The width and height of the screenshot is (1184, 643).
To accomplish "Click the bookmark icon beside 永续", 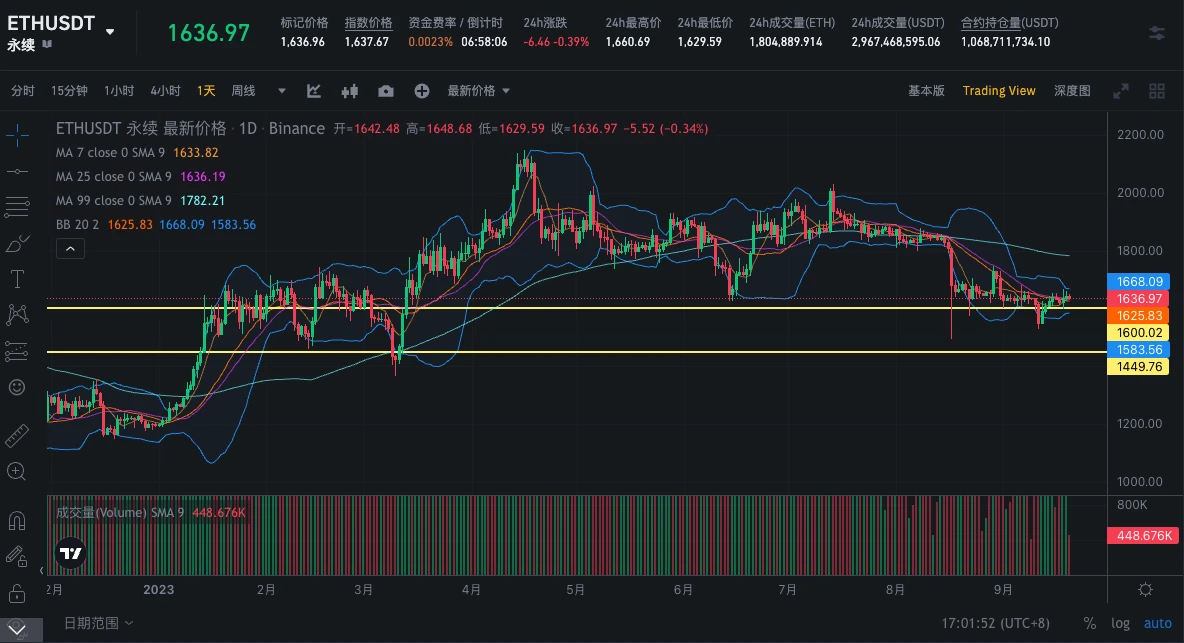I will [48, 45].
